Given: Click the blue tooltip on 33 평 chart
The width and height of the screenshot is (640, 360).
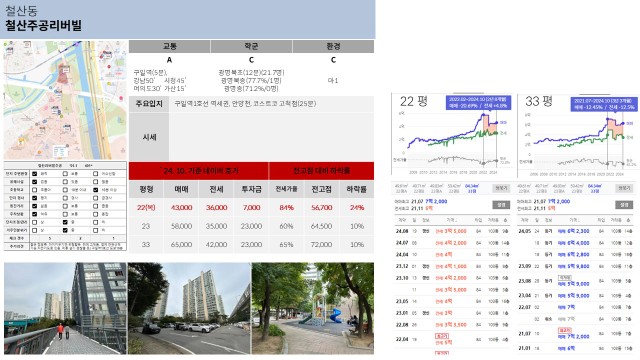Looking at the screenshot, I should pyautogui.click(x=603, y=104).
